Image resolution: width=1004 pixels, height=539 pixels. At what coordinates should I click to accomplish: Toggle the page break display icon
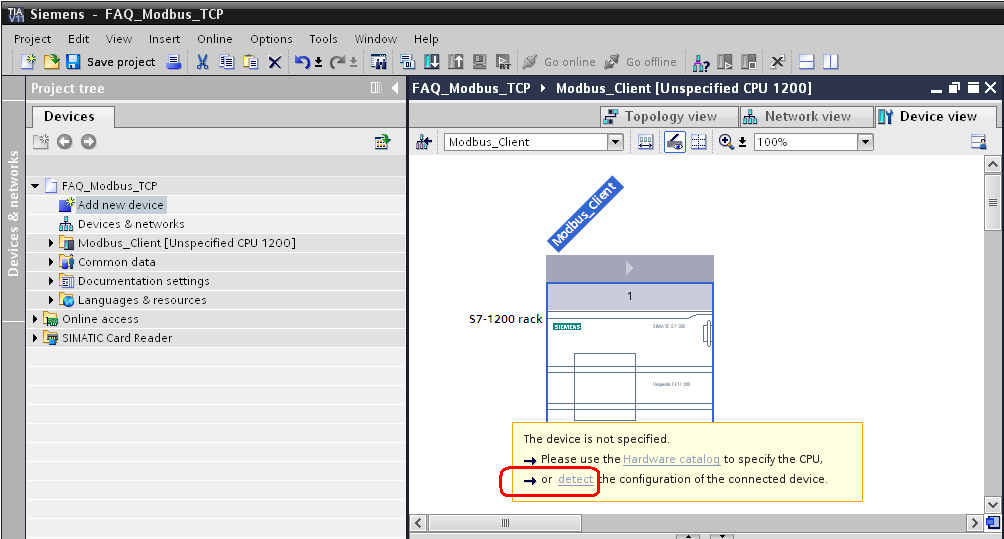pyautogui.click(x=699, y=141)
